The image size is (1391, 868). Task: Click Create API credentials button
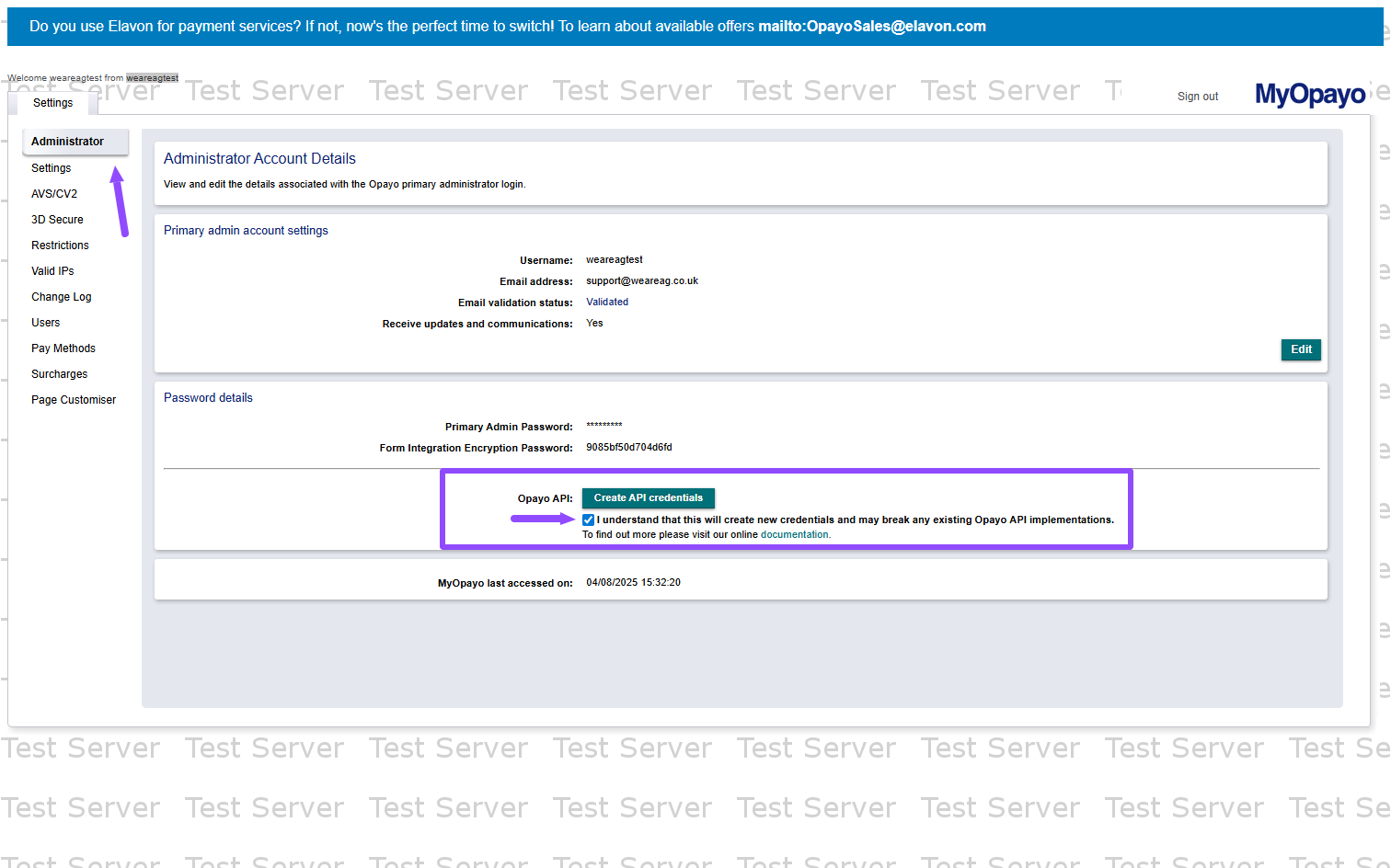[649, 498]
